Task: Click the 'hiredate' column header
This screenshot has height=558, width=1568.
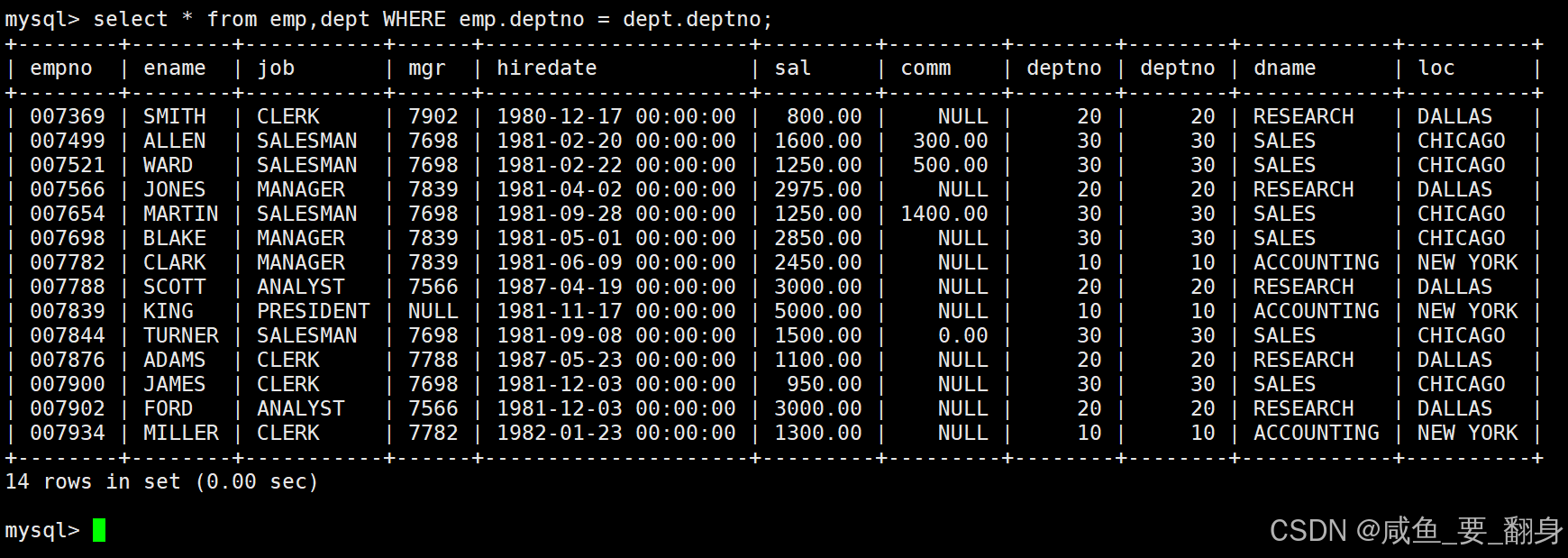Action: pyautogui.click(x=547, y=69)
